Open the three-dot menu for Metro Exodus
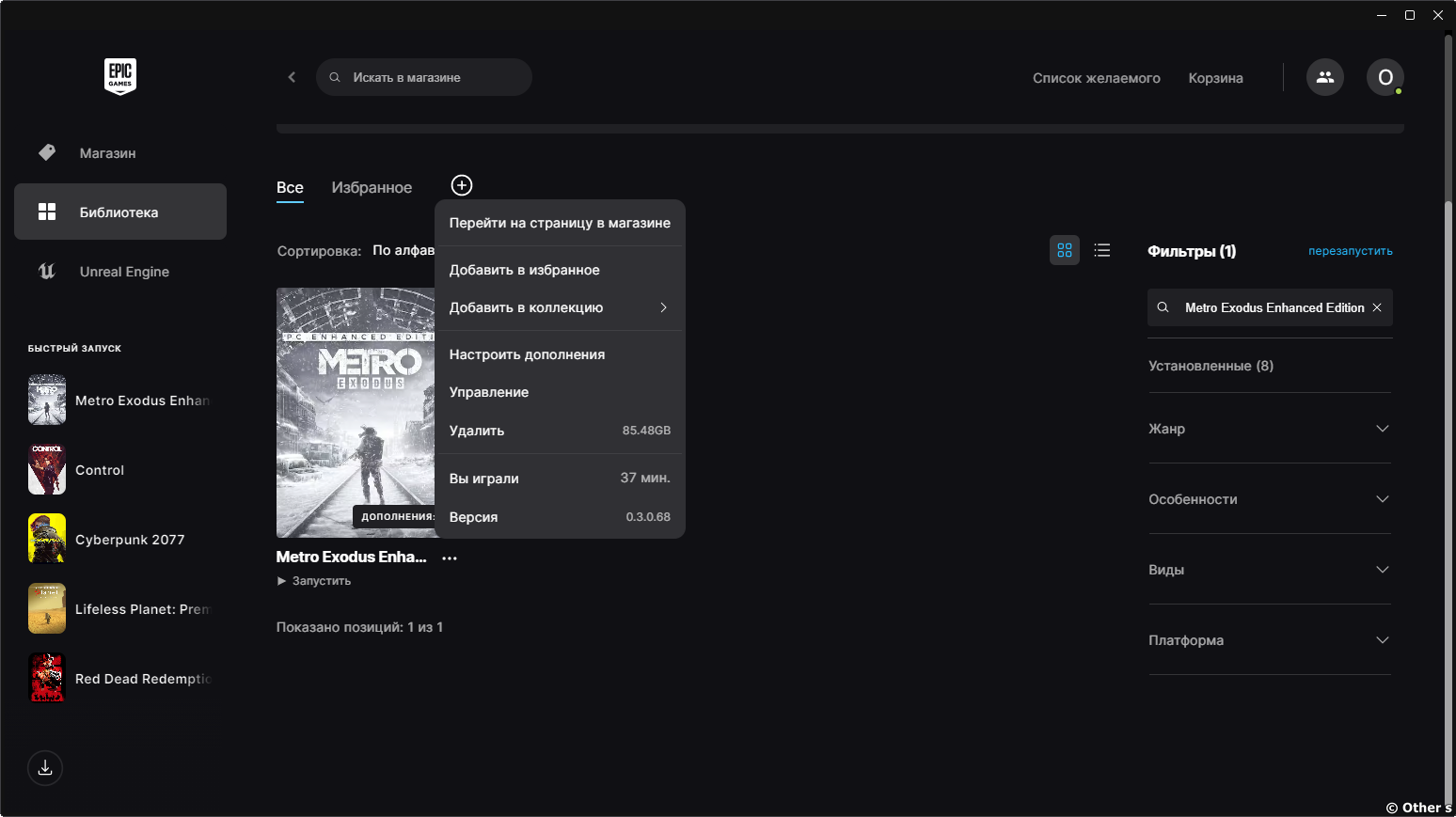Screen dimensions: 1456x817 point(450,558)
